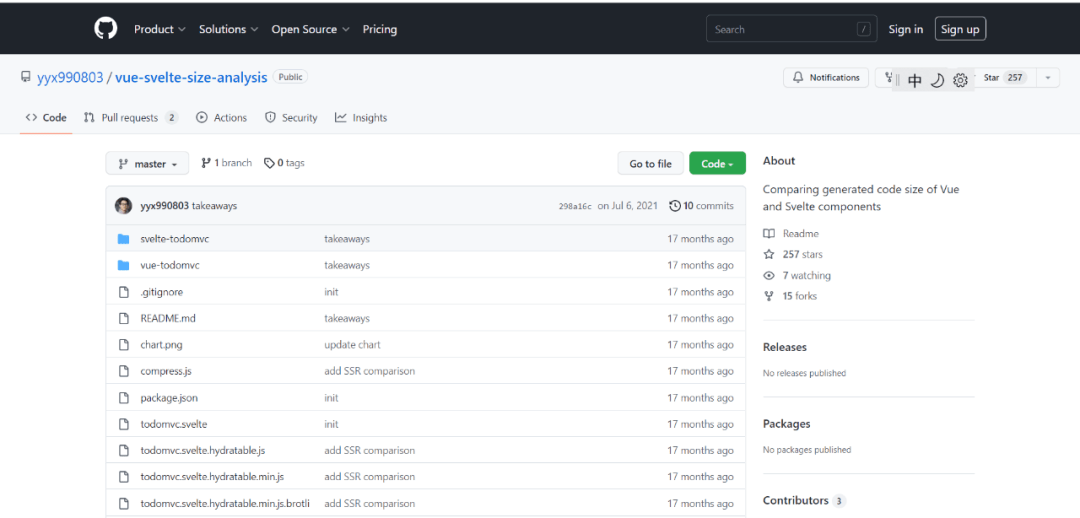Click the Readme book icon in About
The width and height of the screenshot is (1080, 518).
pyautogui.click(x=769, y=233)
